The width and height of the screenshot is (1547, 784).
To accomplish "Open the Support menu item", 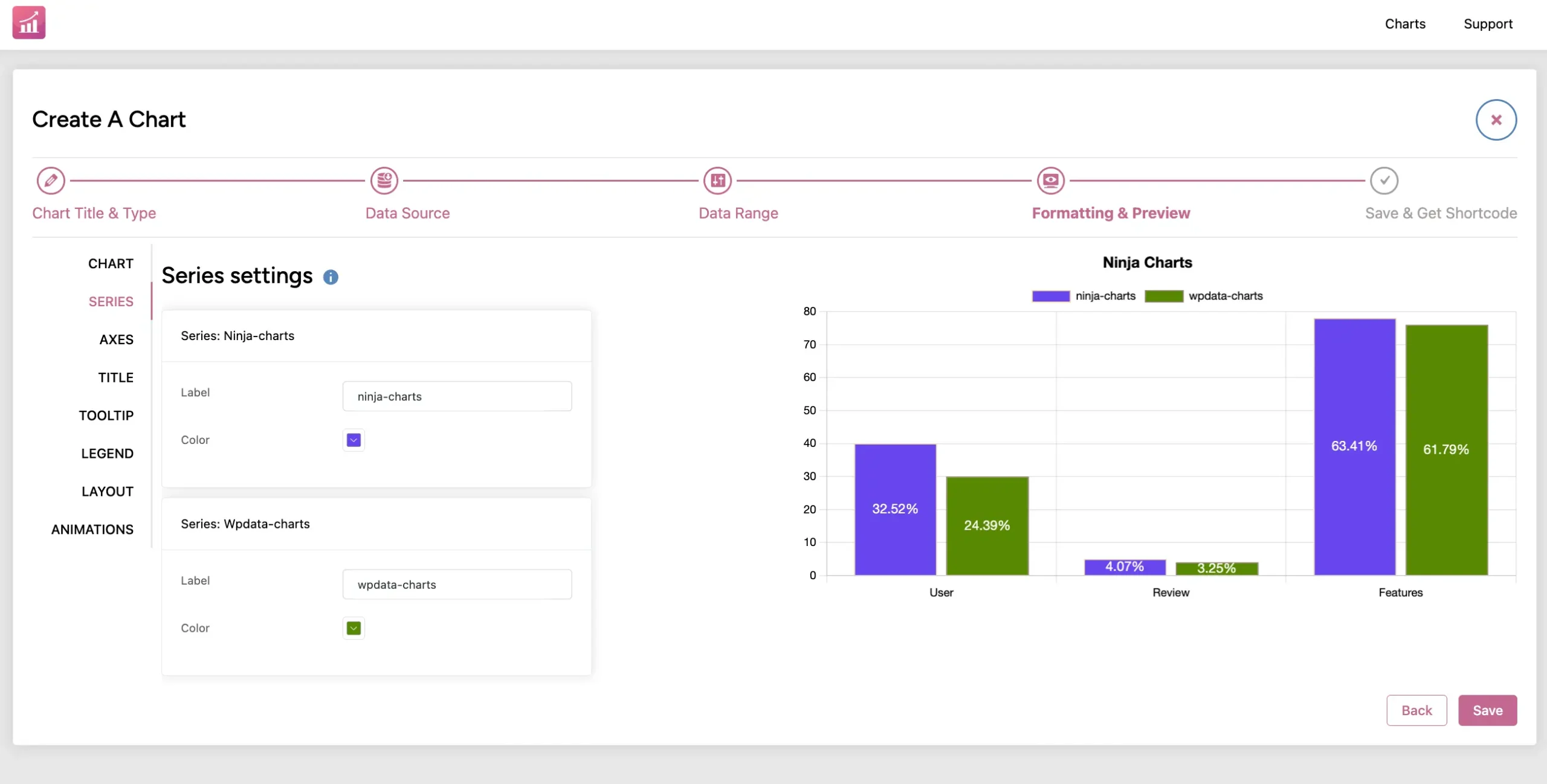I will tap(1488, 24).
